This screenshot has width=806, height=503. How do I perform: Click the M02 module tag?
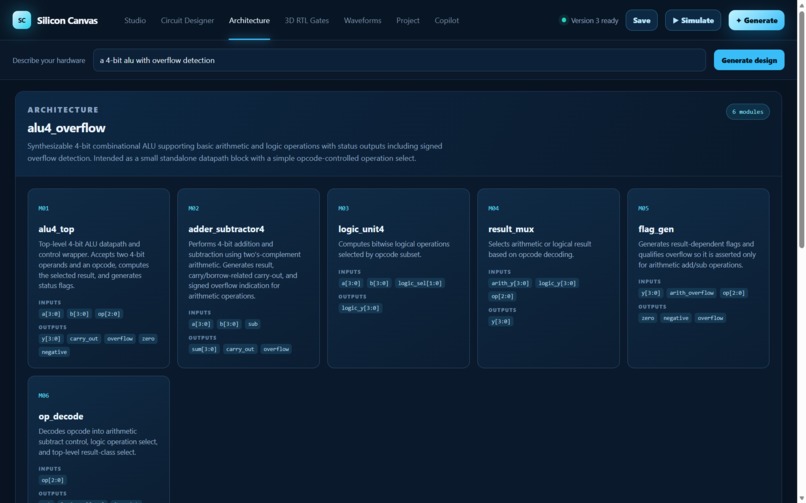click(193, 208)
